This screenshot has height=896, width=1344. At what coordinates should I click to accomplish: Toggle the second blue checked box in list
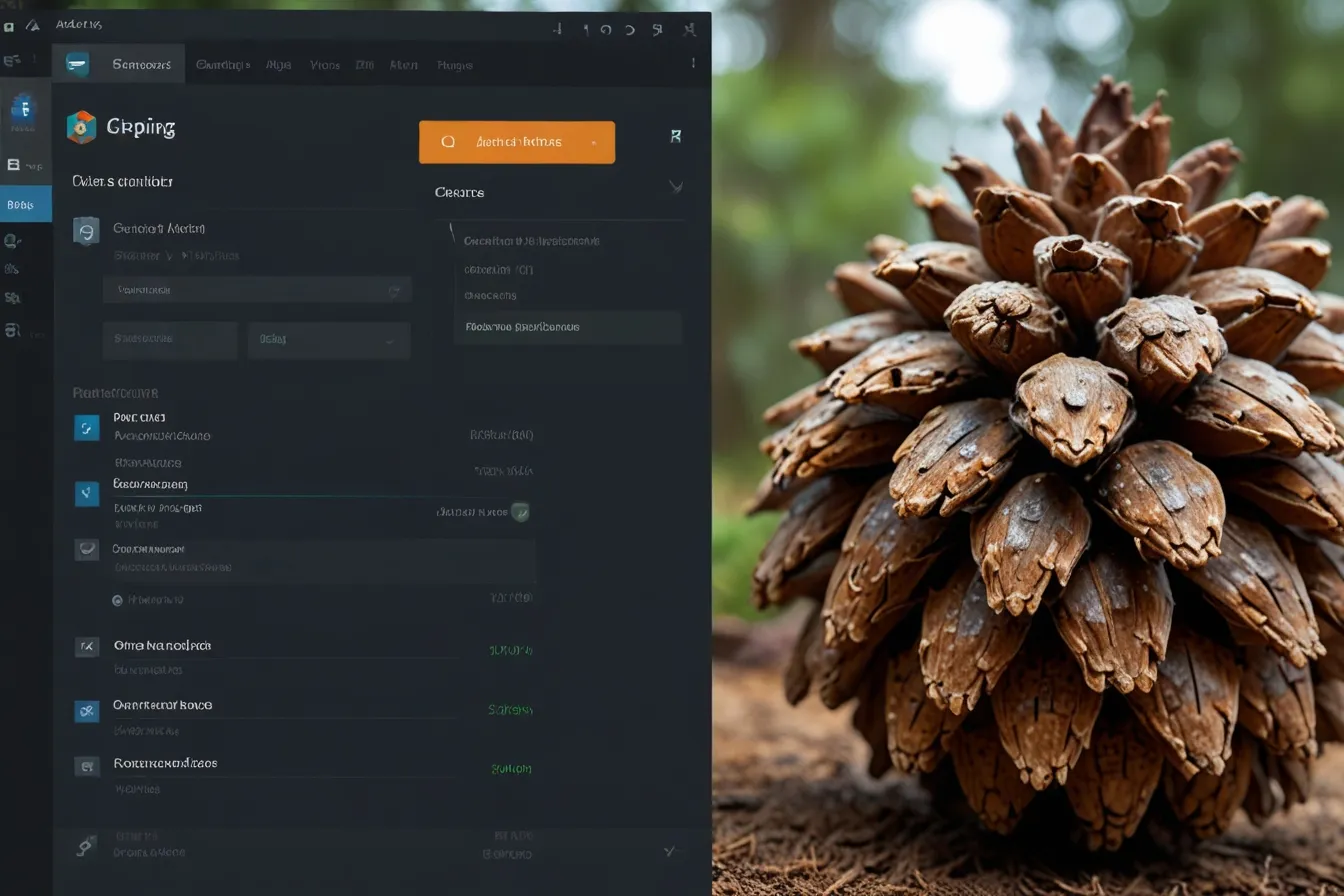point(87,492)
